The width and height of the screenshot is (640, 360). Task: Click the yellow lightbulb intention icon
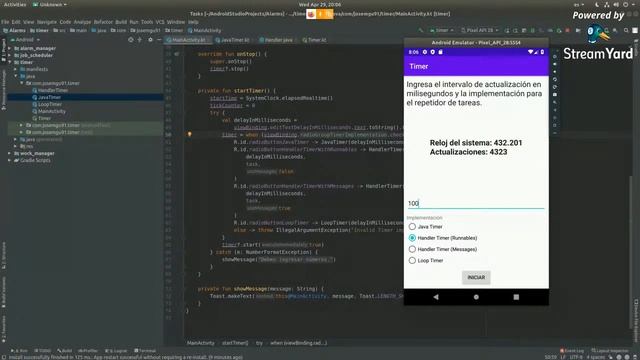(x=189, y=134)
